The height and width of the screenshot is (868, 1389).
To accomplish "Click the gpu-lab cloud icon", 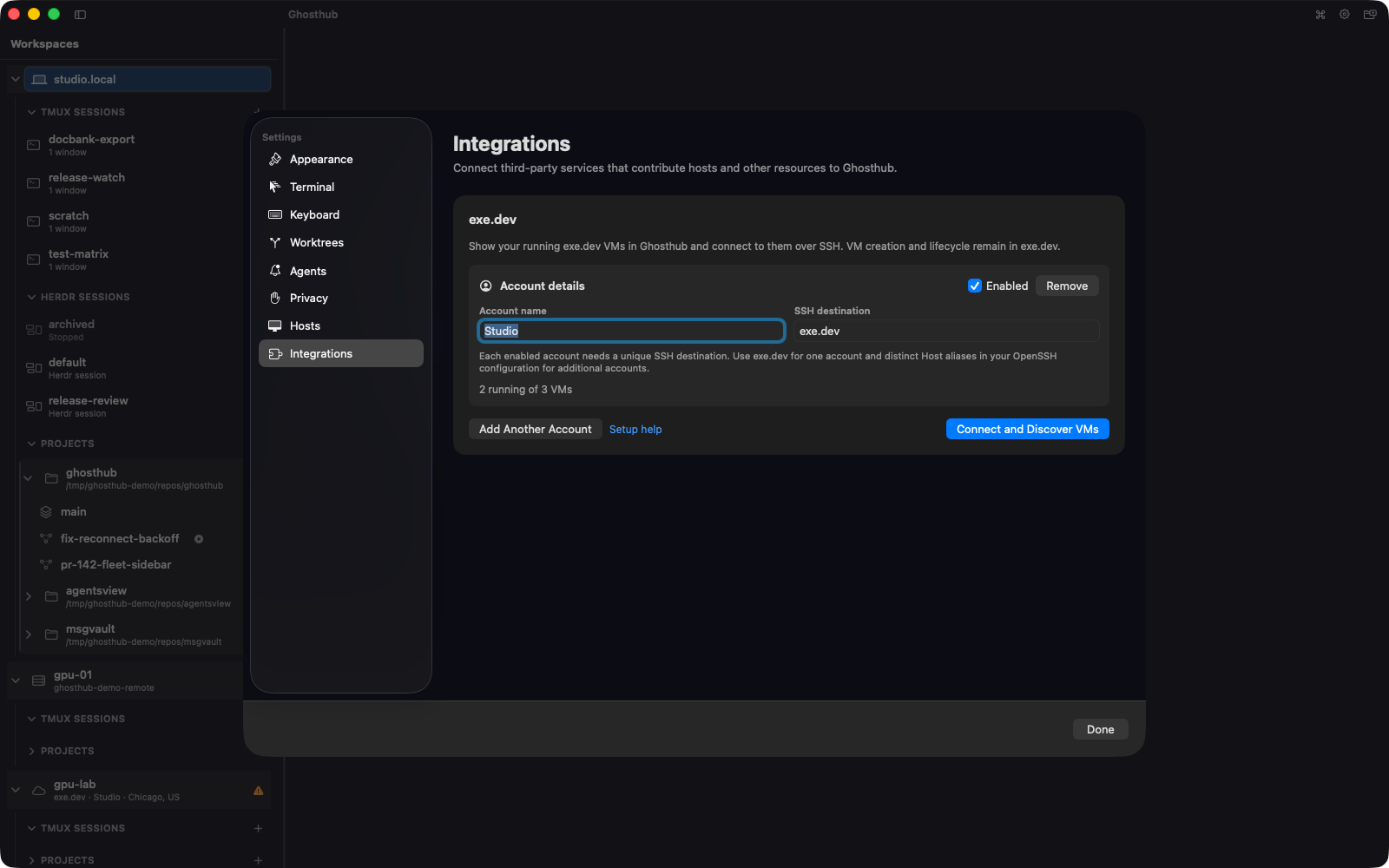I will tap(39, 791).
